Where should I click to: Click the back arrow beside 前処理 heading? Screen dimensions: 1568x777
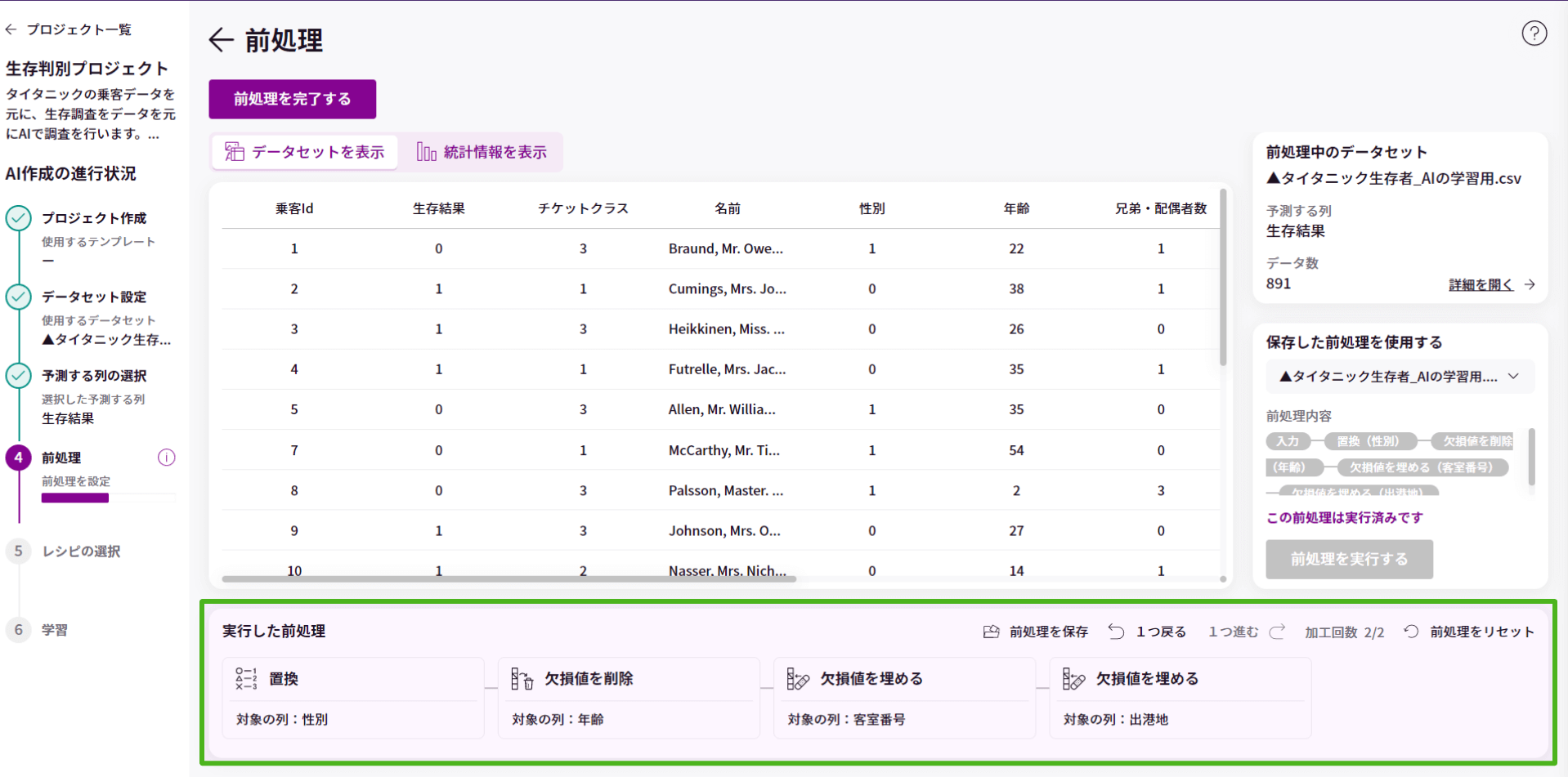221,39
